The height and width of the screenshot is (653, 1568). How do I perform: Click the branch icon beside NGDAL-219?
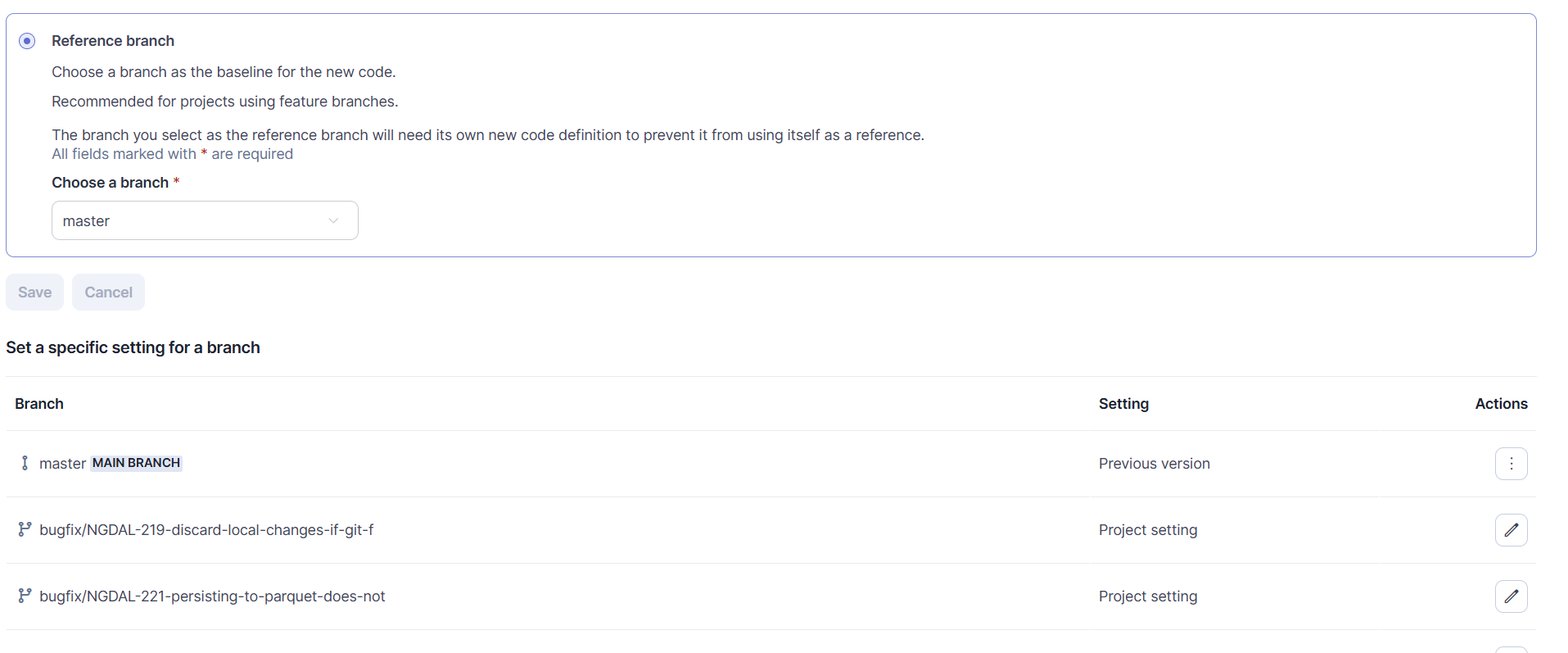point(25,529)
